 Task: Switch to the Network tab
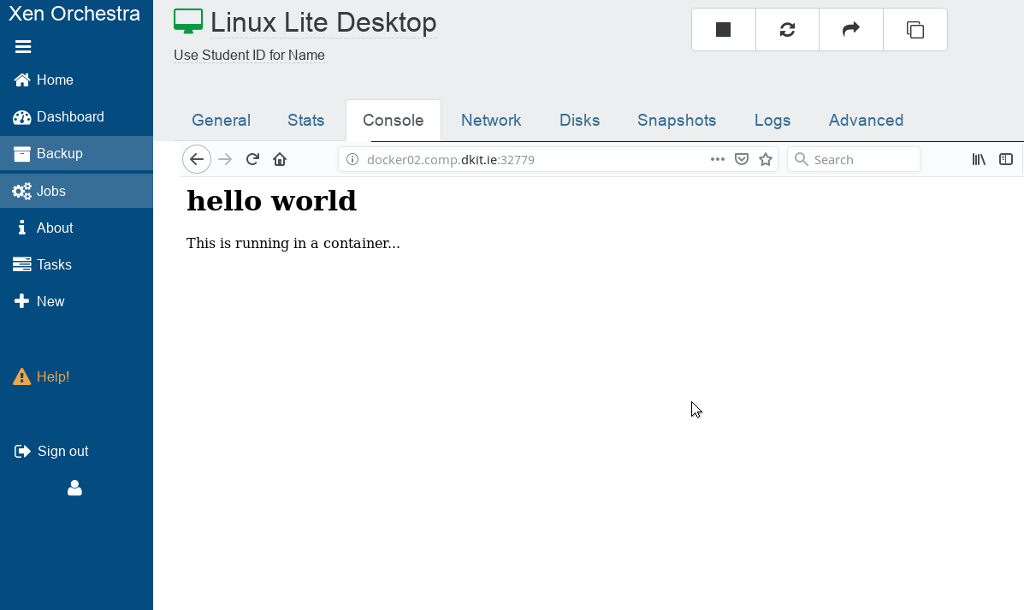(x=491, y=120)
